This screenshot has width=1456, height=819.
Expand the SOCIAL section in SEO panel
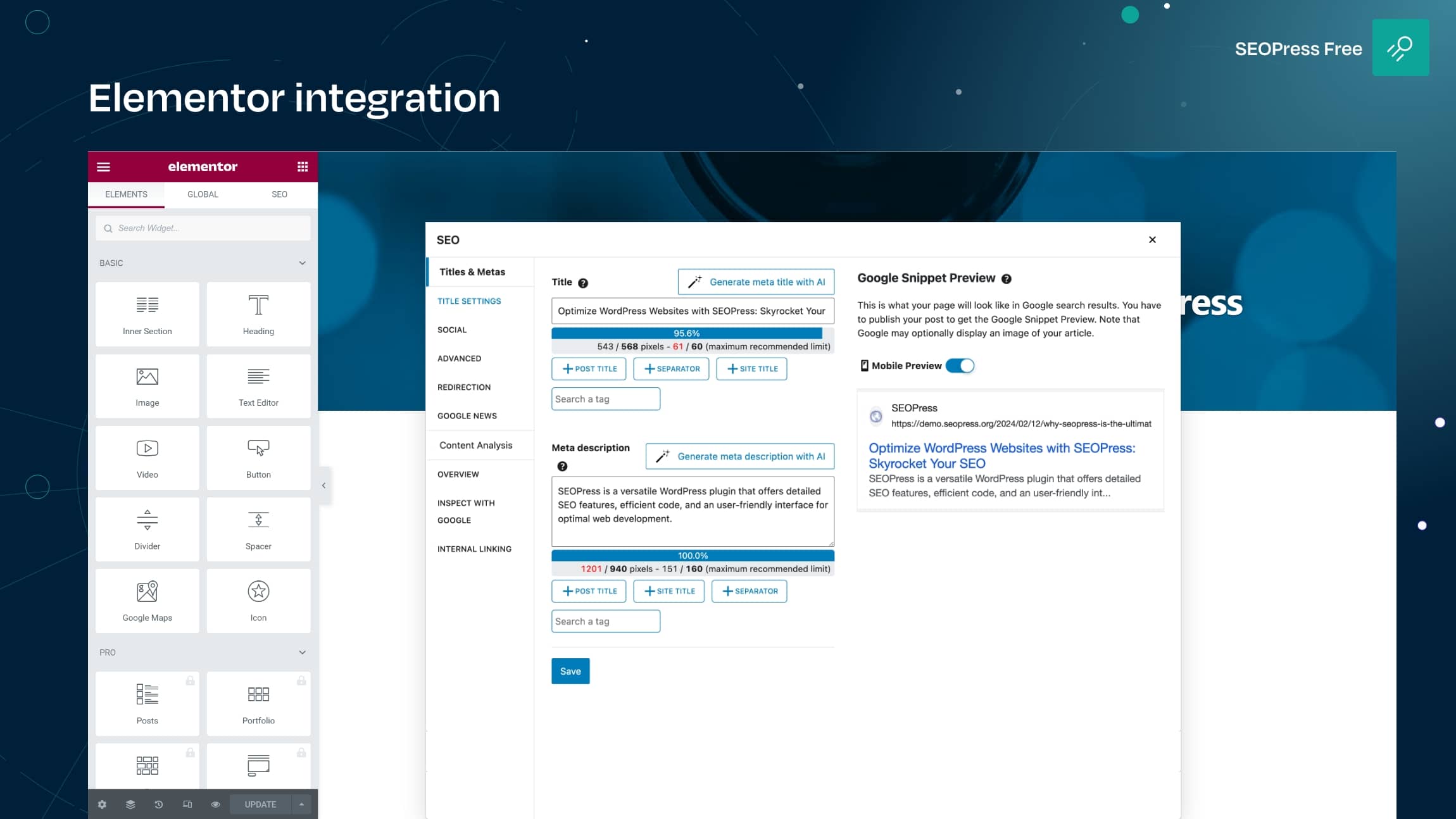452,329
